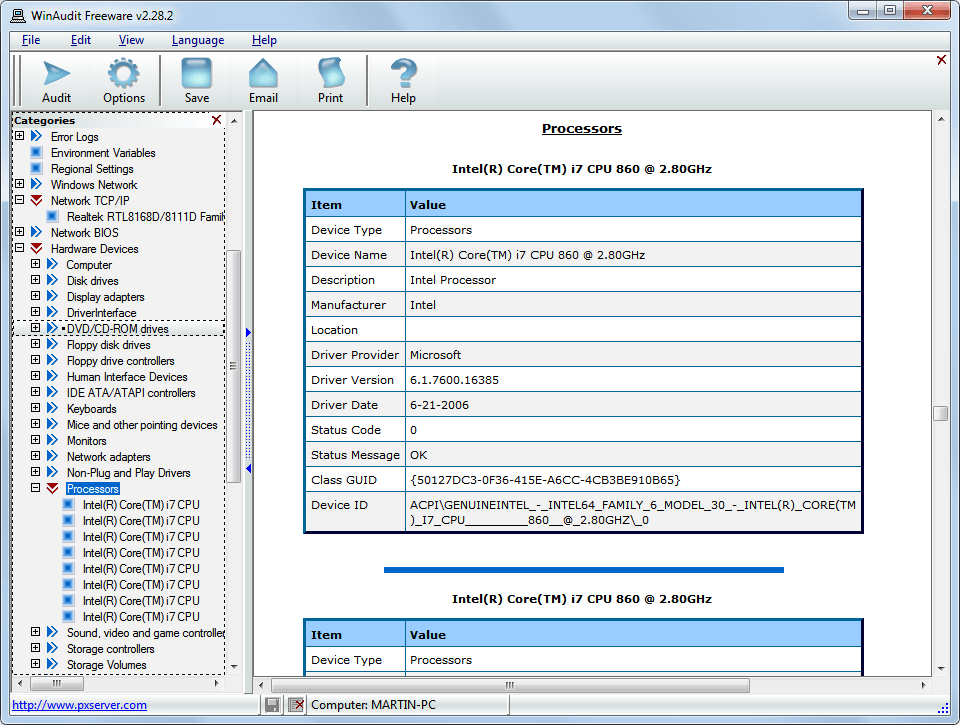Viewport: 960px width, 725px height.
Task: Visit the http://www.pxserver.com link
Action: coord(80,705)
